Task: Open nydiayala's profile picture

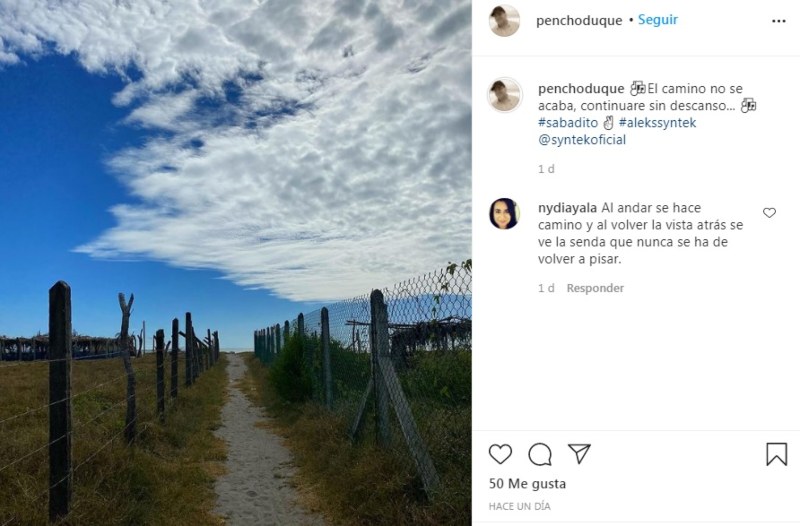Action: click(x=504, y=214)
